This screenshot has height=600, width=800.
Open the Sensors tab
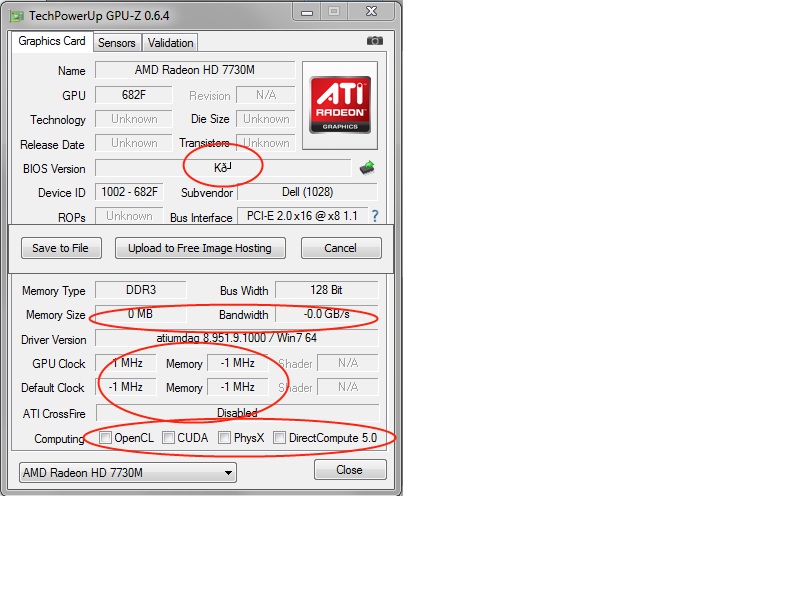(x=117, y=43)
